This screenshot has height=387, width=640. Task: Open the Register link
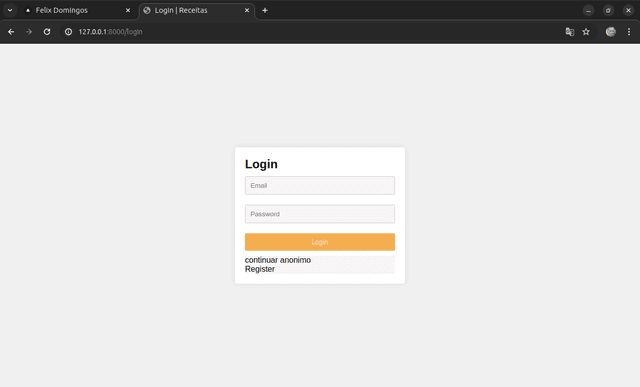[x=260, y=269]
